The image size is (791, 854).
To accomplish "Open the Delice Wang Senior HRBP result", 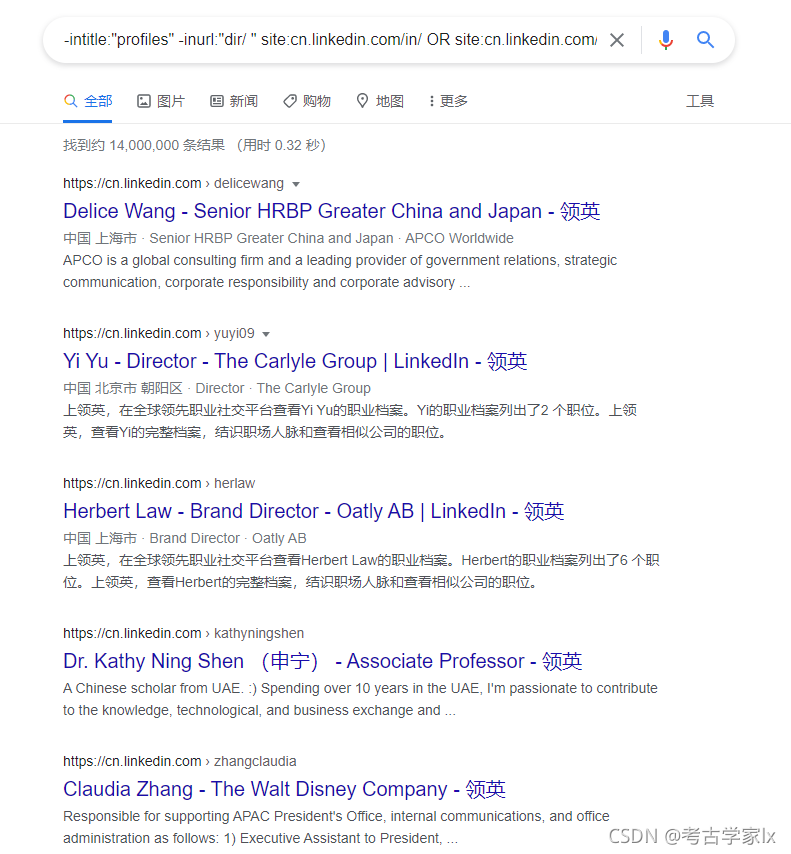I will pyautogui.click(x=331, y=211).
